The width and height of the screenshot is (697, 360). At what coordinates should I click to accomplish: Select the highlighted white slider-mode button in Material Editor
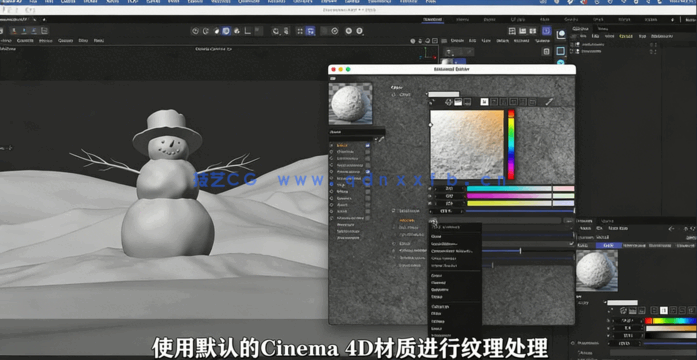485,102
